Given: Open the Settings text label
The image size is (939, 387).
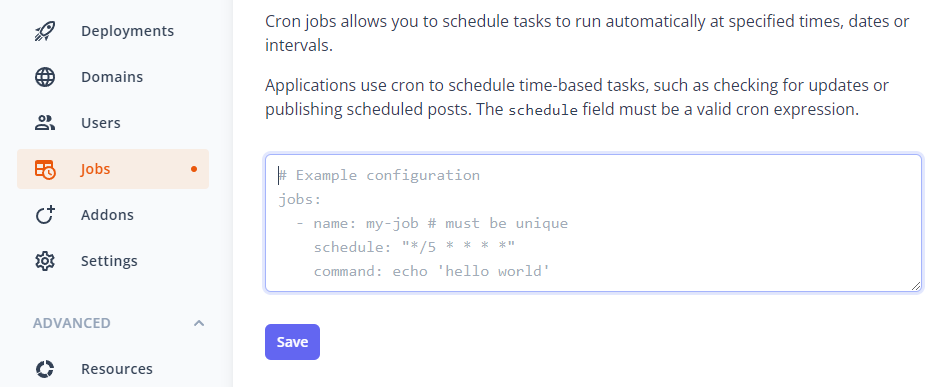Looking at the screenshot, I should tap(109, 261).
